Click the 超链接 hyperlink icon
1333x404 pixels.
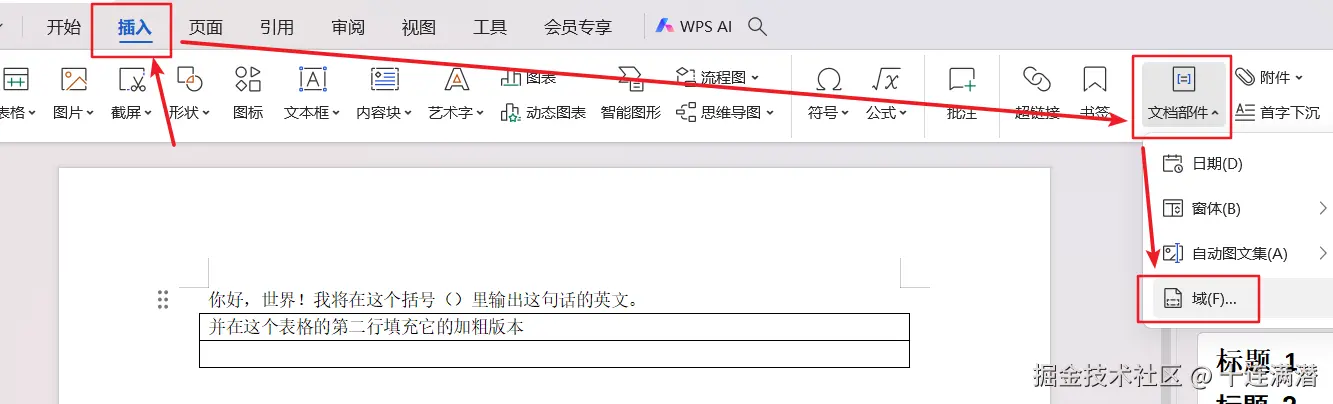pyautogui.click(x=1037, y=80)
